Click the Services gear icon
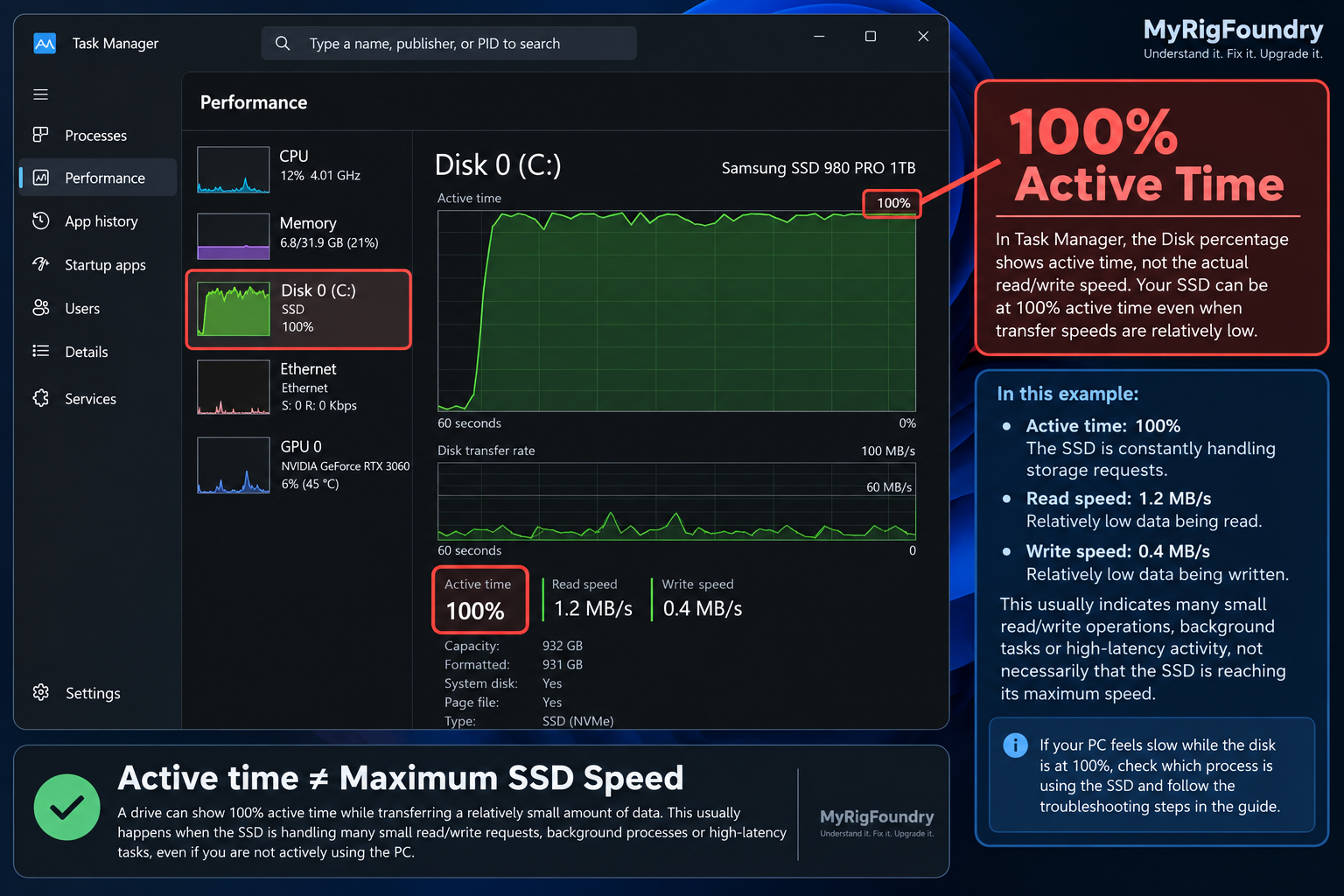 (x=40, y=398)
